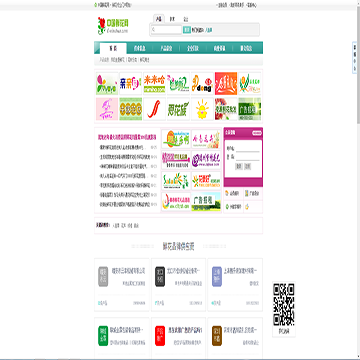Open the green 爱花族 logo
360x360 pixels.
178,109
